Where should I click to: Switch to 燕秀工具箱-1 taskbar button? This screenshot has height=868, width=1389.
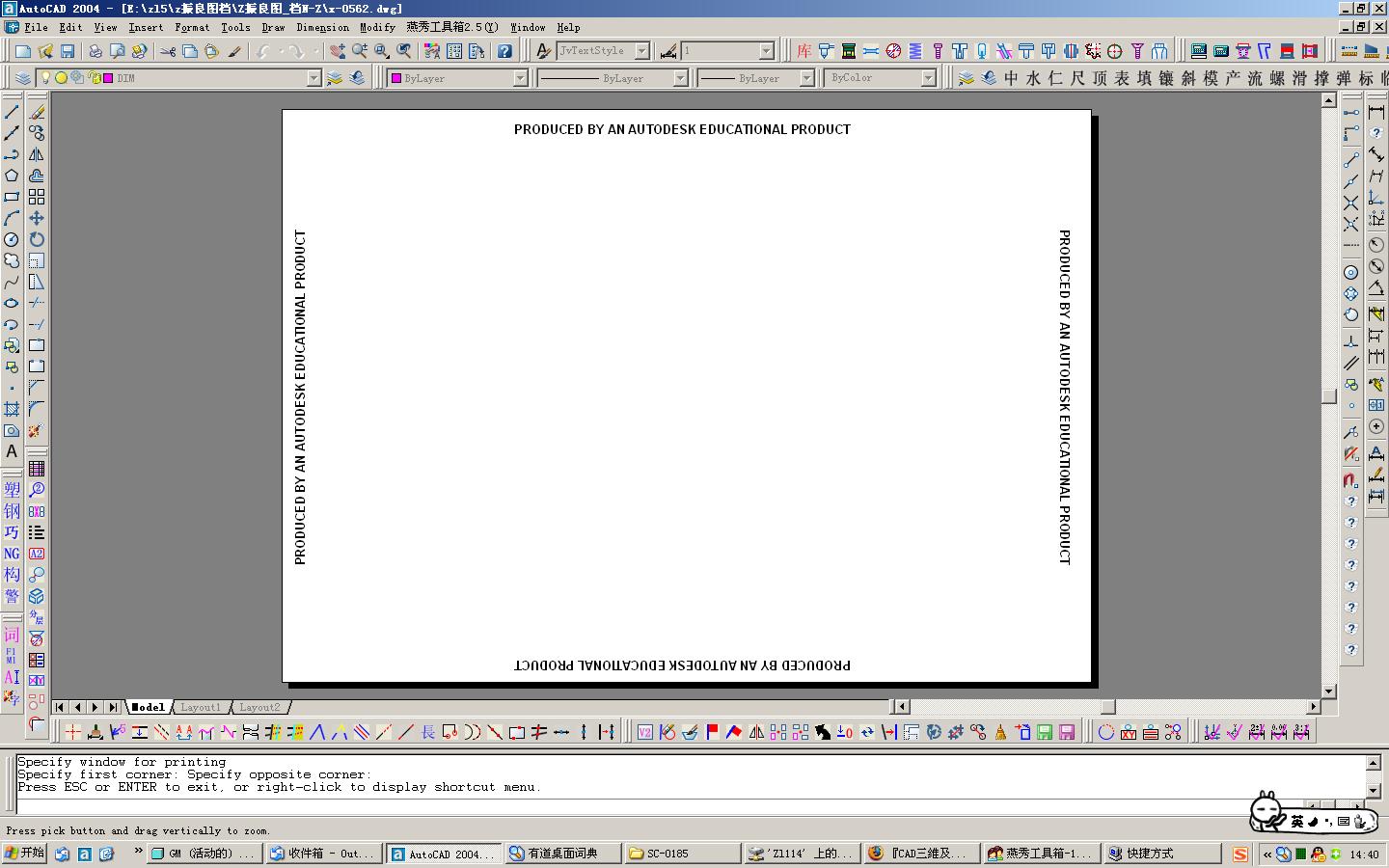tap(1040, 854)
